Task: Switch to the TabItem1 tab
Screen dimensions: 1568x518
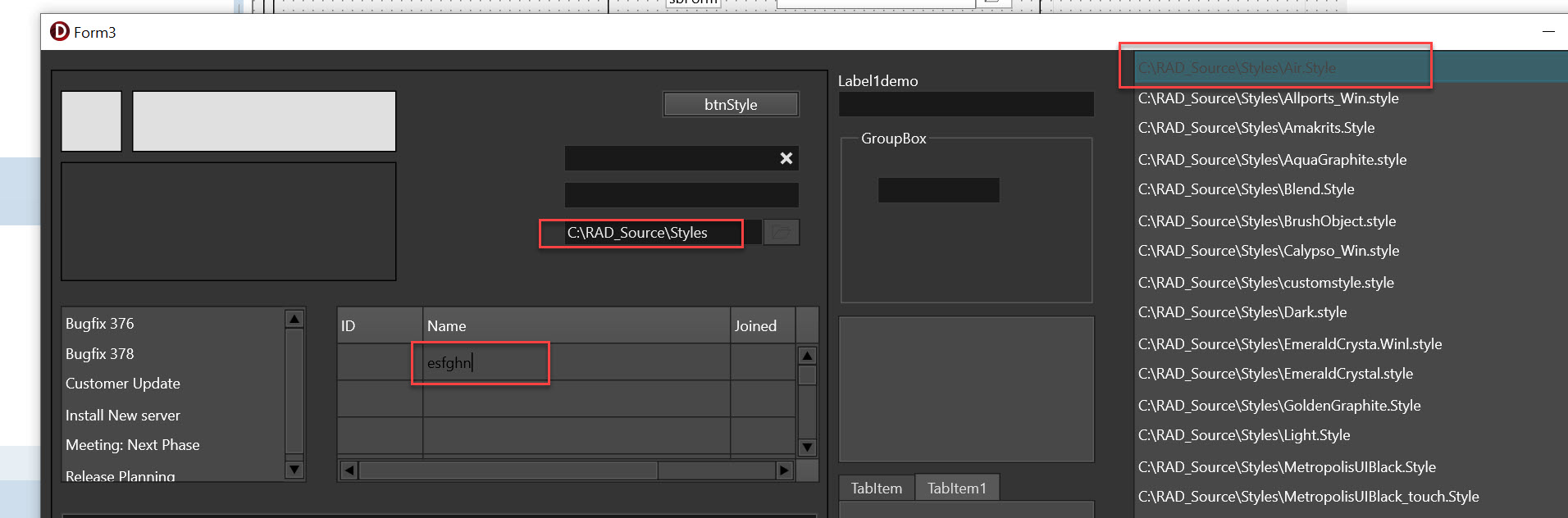Action: pos(956,488)
